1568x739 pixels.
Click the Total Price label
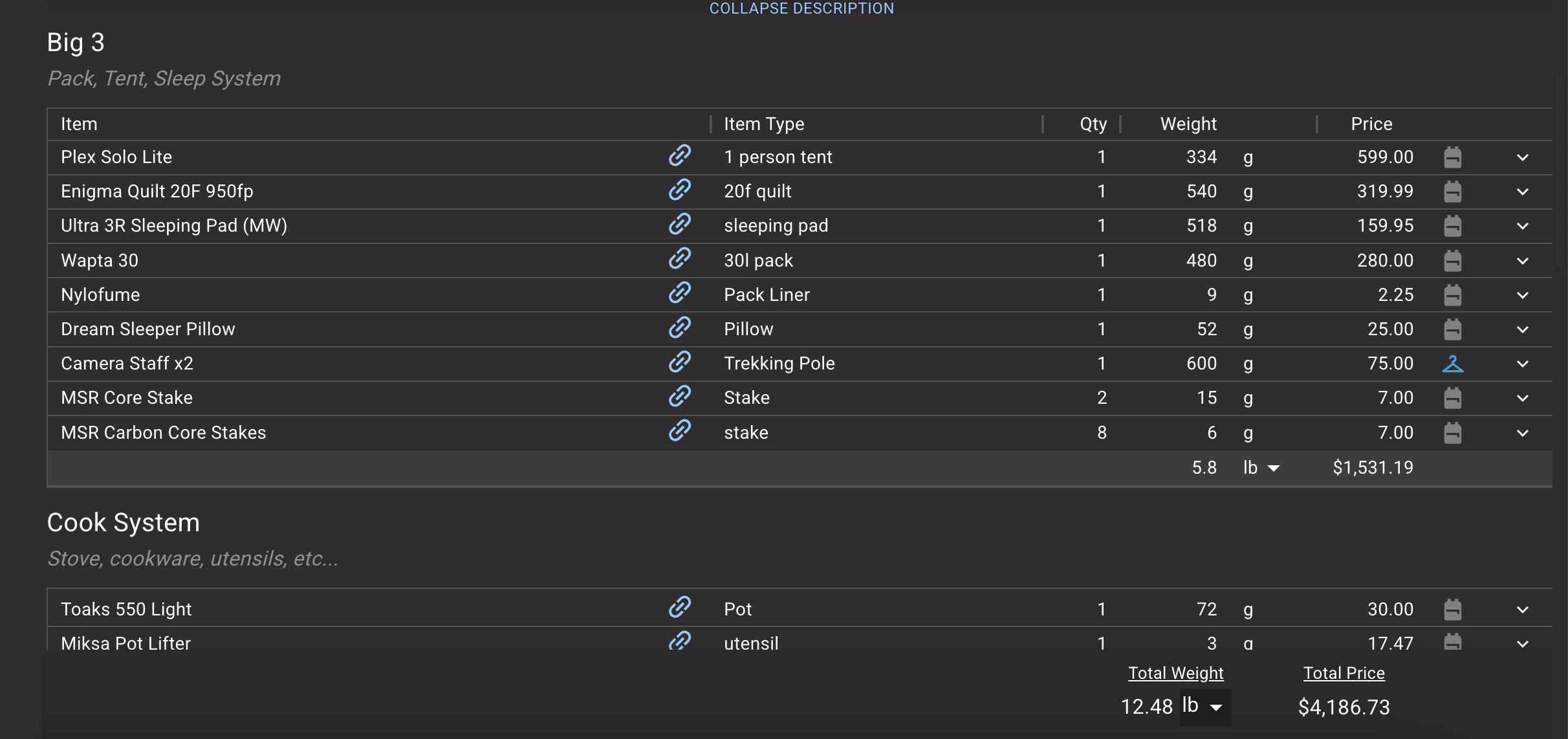tap(1344, 673)
